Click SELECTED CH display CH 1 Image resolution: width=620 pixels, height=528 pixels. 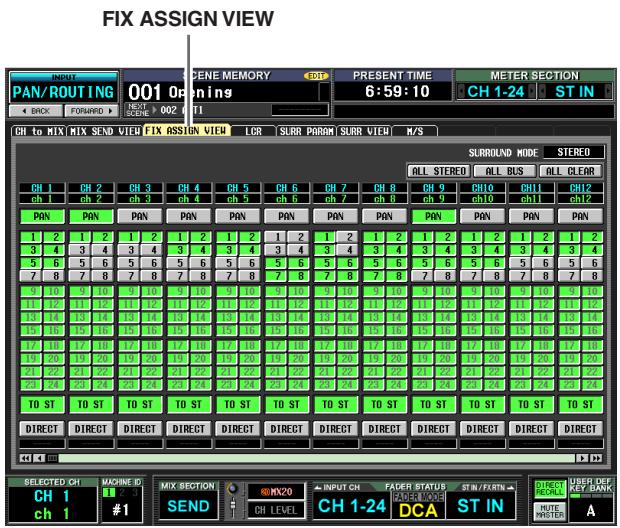pos(52,505)
